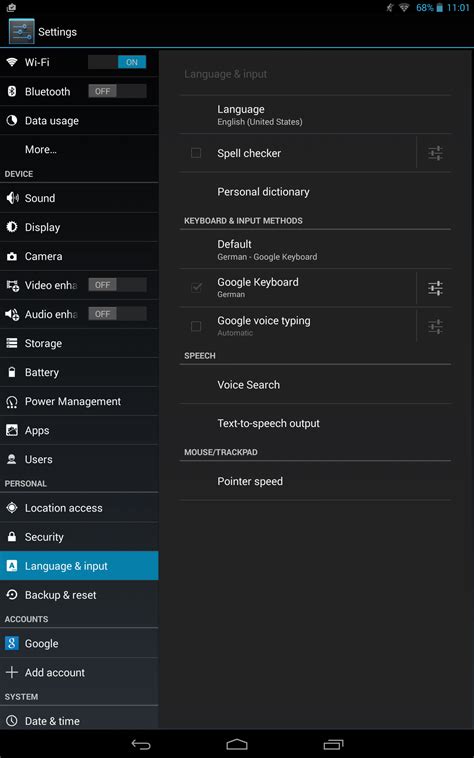The width and height of the screenshot is (474, 758).
Task: Select Power Management in the sidebar
Action: 79,401
